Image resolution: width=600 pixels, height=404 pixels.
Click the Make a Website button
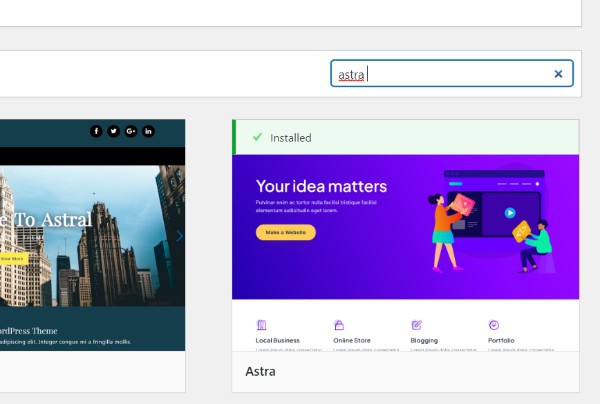286,232
